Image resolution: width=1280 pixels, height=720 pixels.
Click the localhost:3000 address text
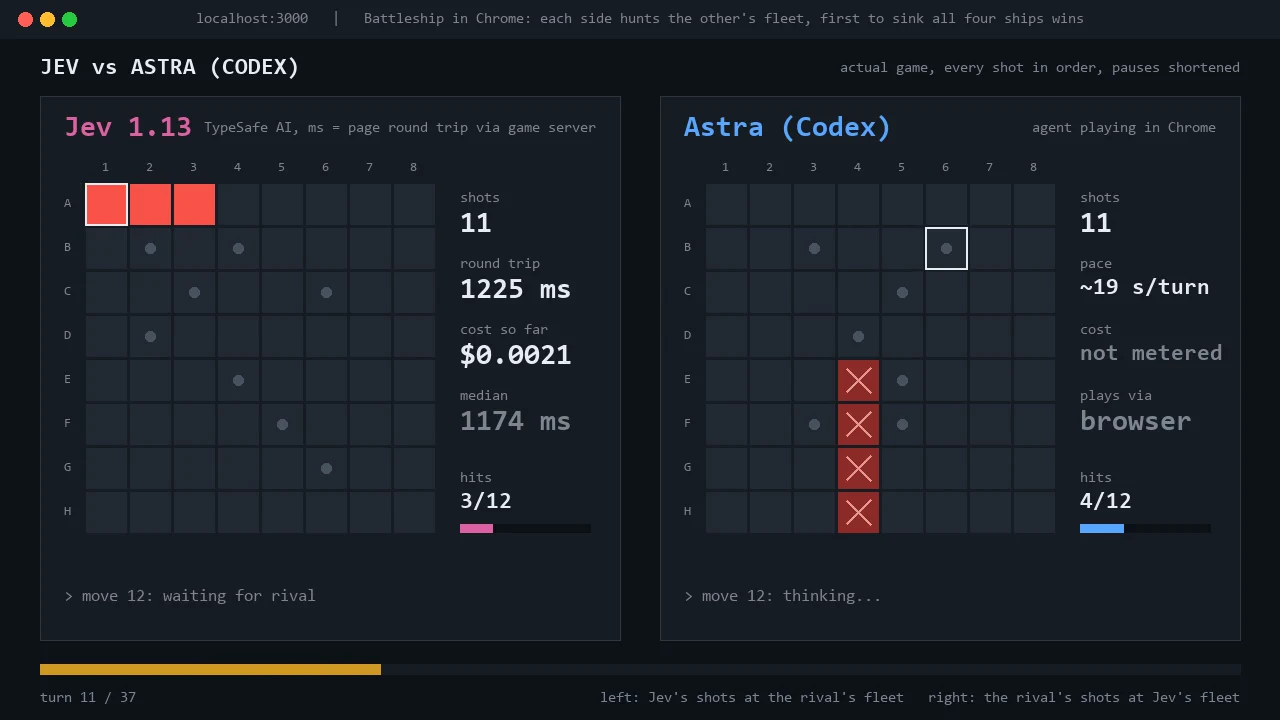[x=252, y=18]
